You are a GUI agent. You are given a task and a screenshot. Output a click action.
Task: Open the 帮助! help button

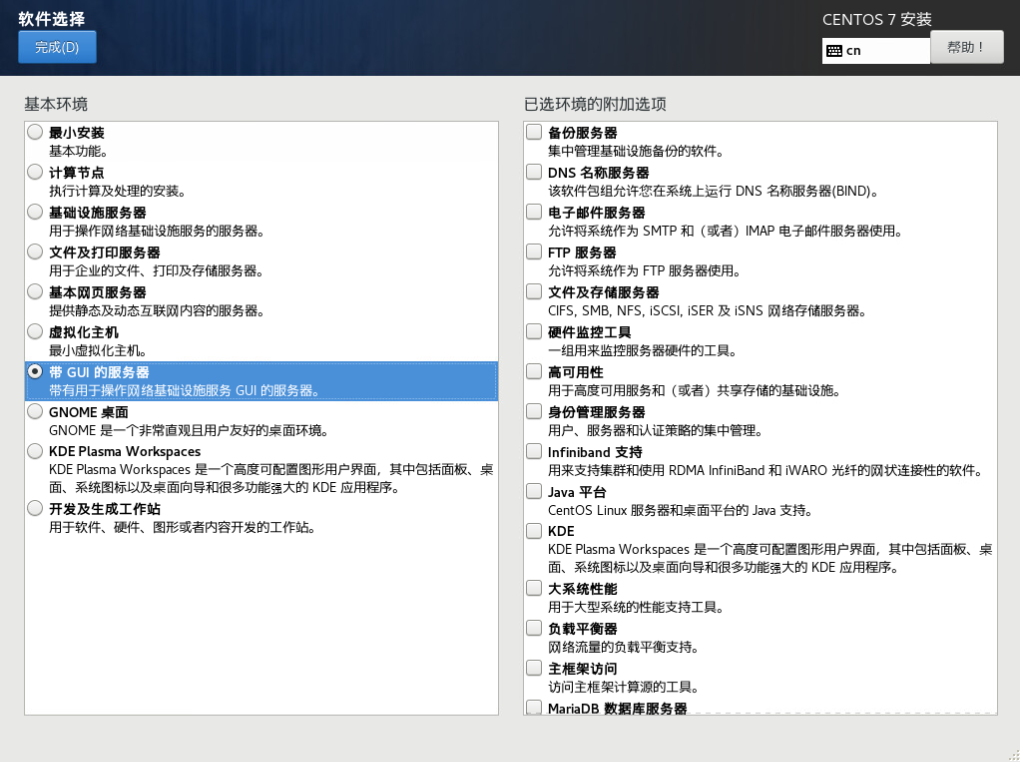click(966, 47)
